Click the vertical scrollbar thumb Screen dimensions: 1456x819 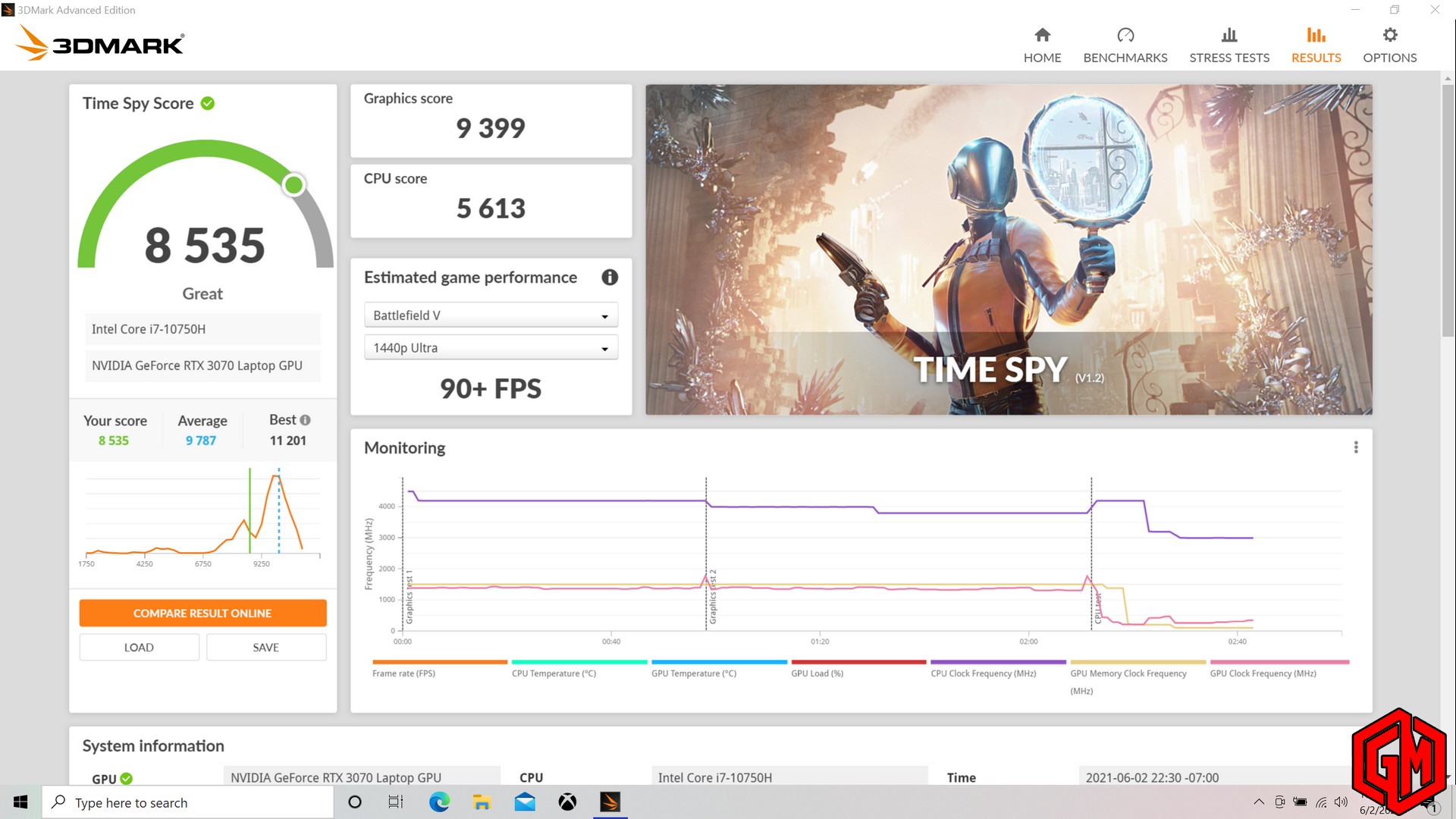point(1448,212)
